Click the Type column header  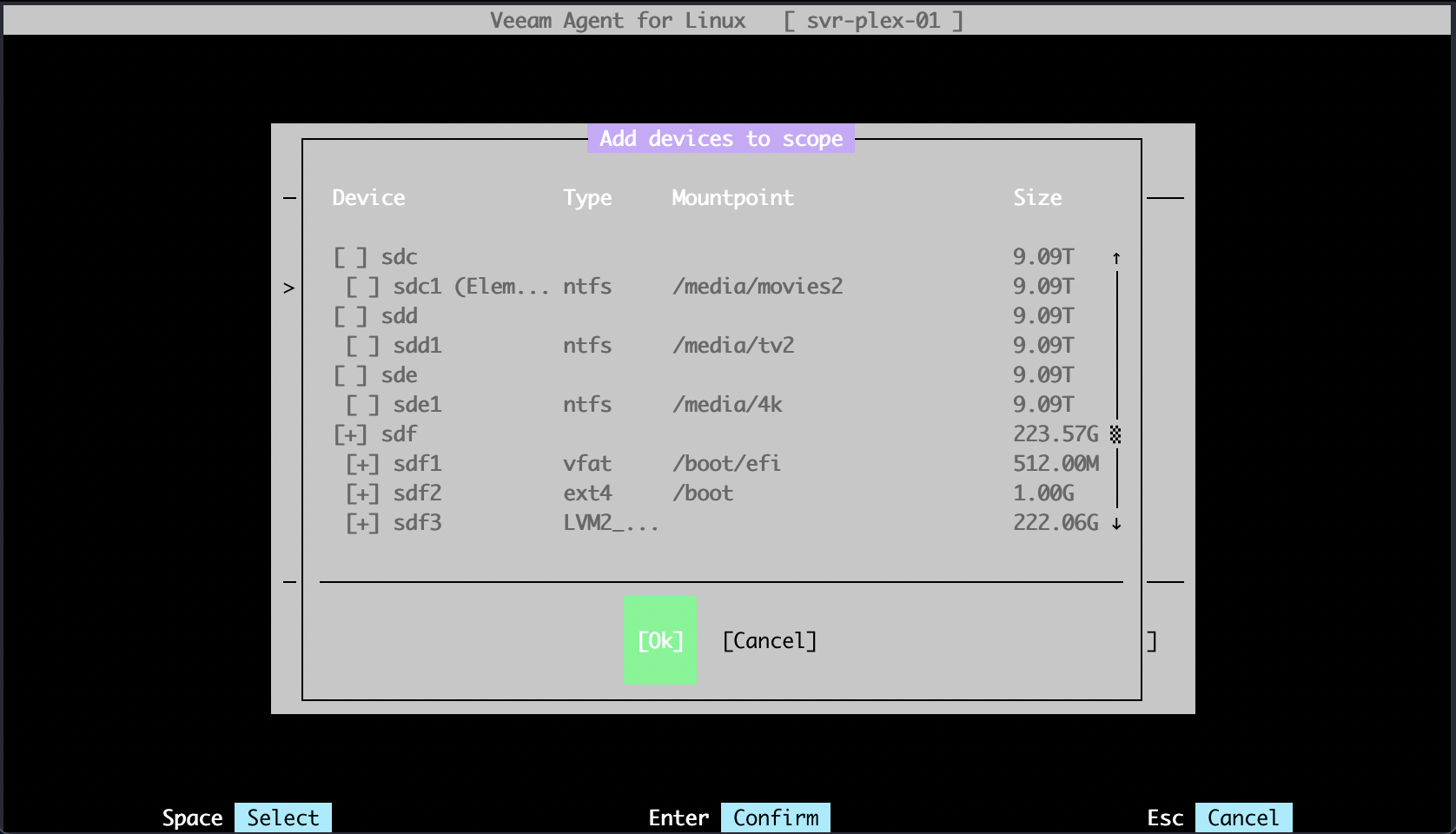(587, 198)
